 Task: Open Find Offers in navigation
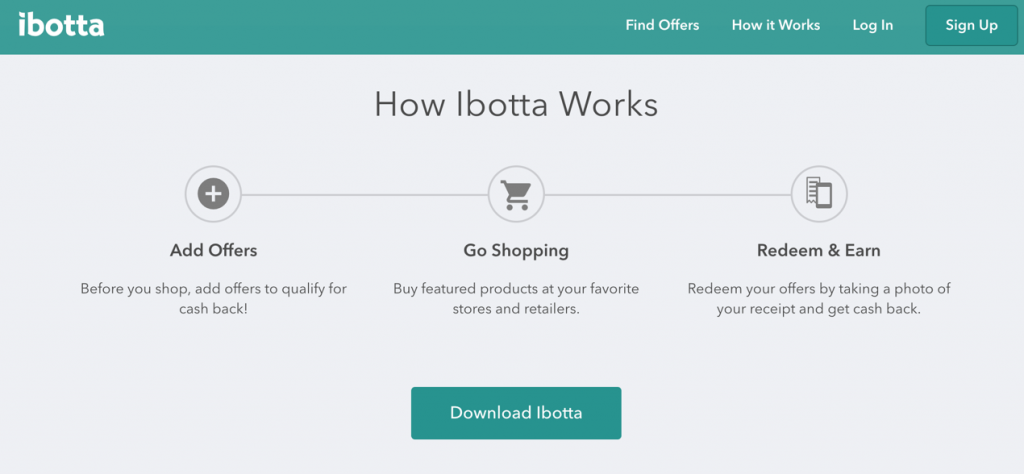[x=662, y=25]
